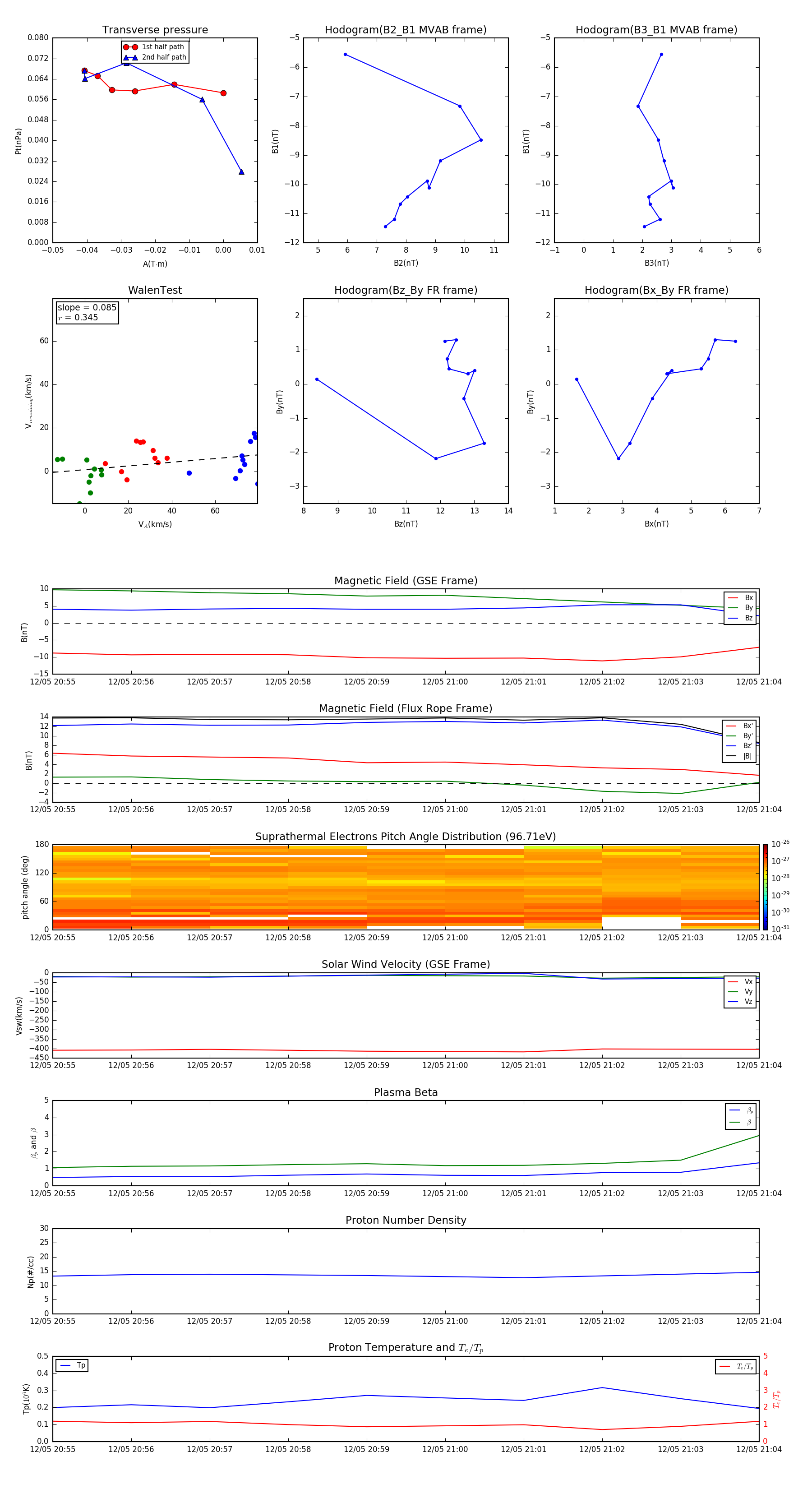This screenshot has width=812, height=1489.
Task: Click the "Bx(nT)" x-axis label
Action: (x=656, y=524)
